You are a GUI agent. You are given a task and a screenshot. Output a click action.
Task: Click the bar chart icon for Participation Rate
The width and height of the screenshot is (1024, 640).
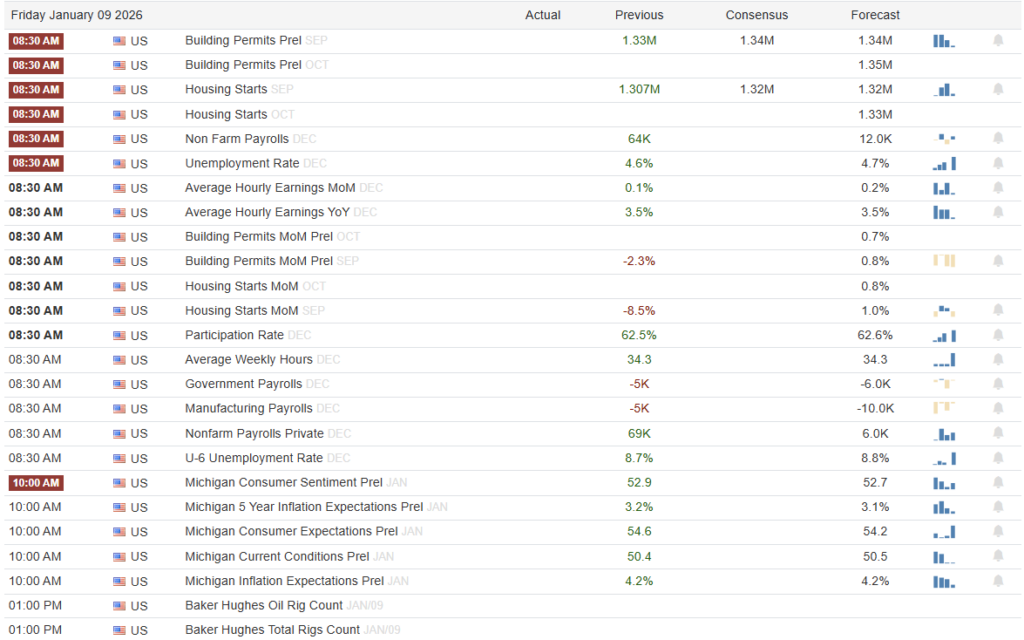click(944, 335)
